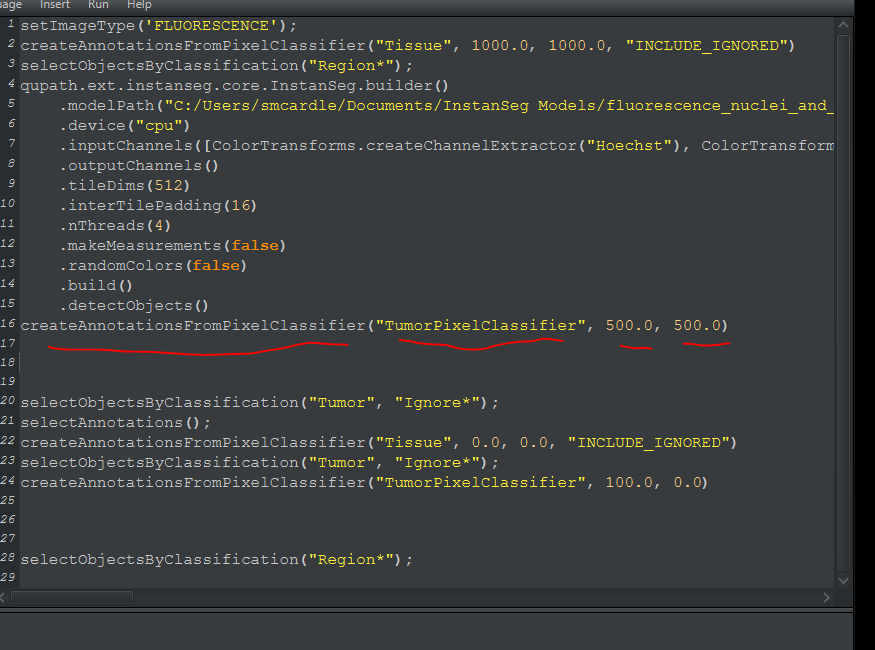Click line number 16 in the gutter
875x650 pixels.
tap(10, 325)
